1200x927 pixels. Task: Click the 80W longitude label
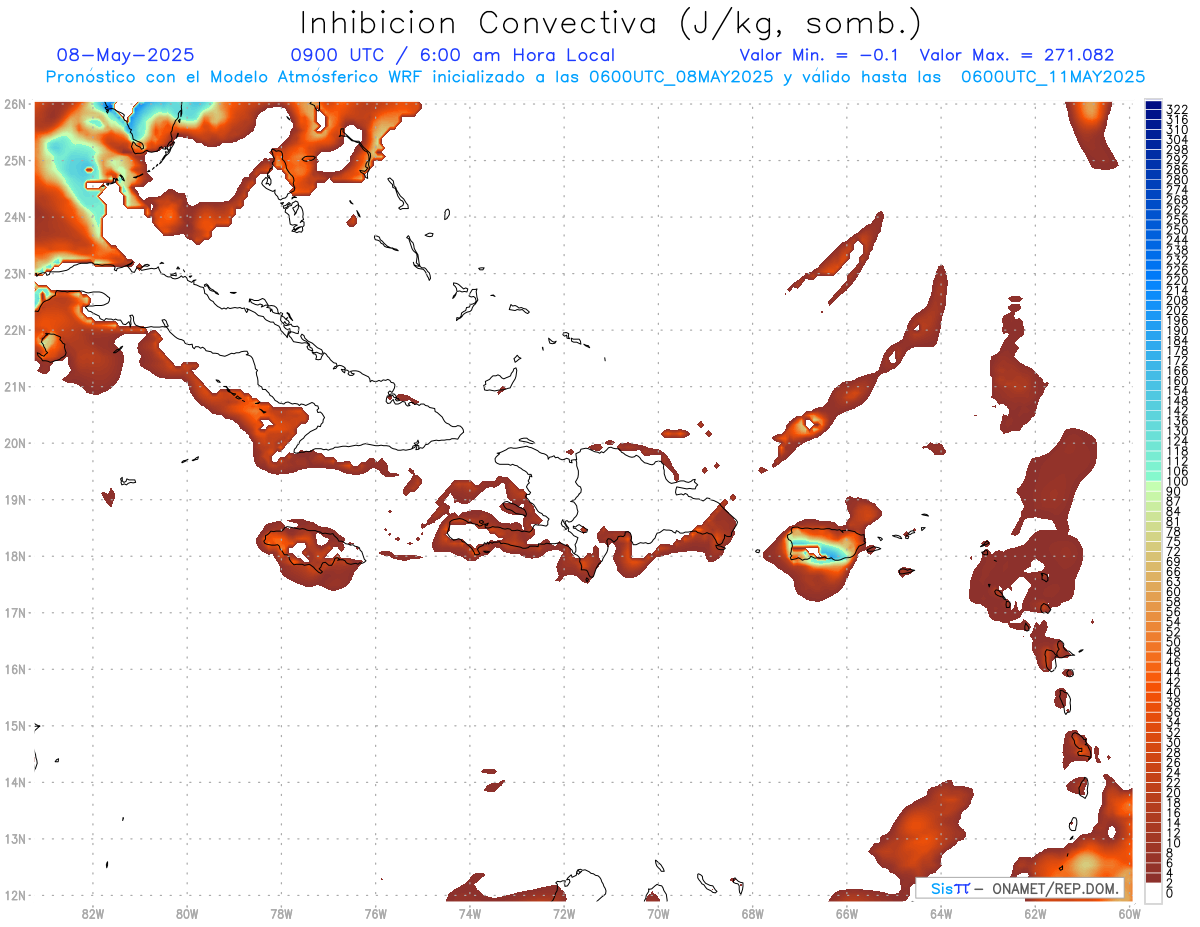click(187, 913)
